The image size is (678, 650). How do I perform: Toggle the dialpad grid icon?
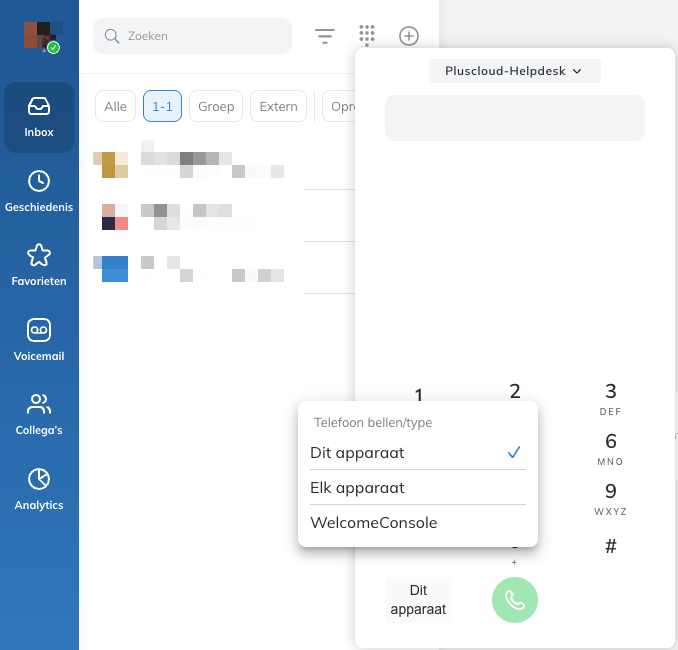(367, 36)
